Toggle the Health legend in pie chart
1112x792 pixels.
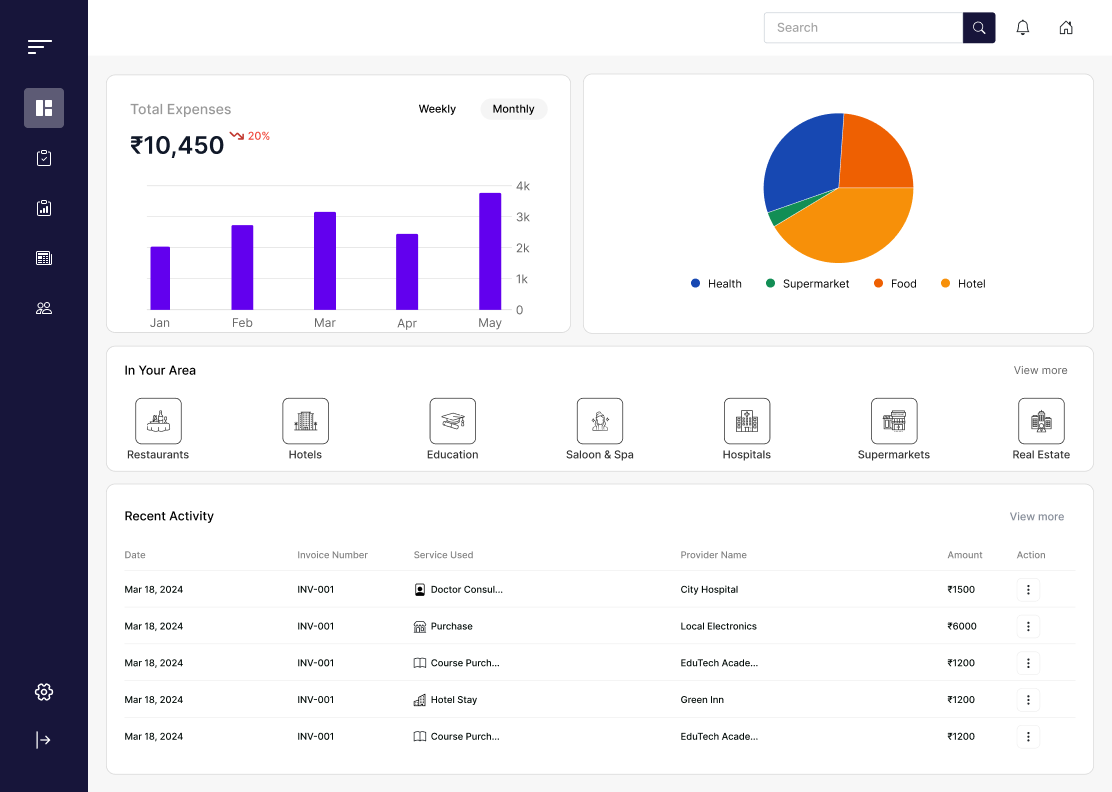[x=716, y=283]
